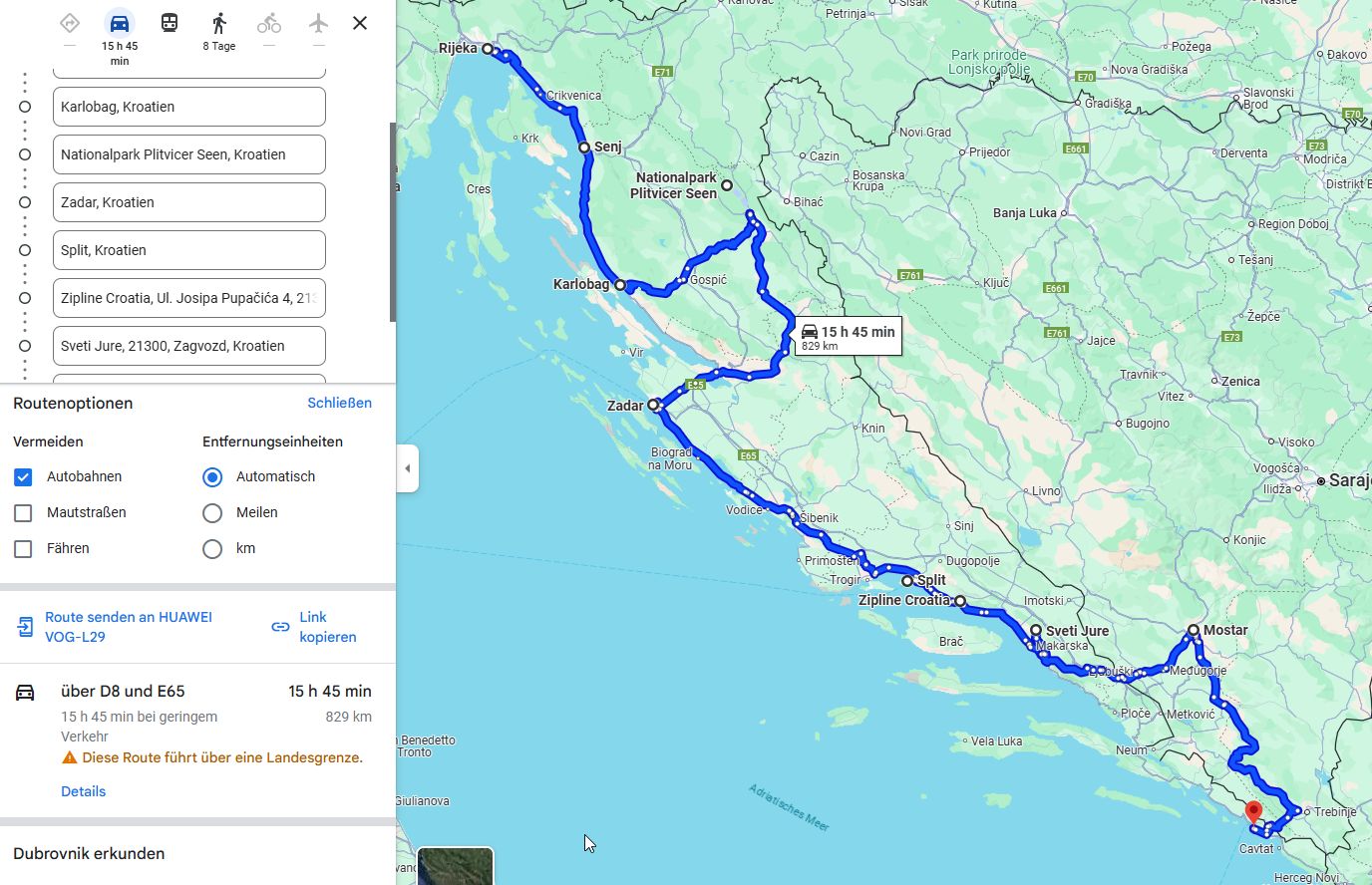Click 'Schließen' to close Routenoptionen
1372x885 pixels.
339,403
